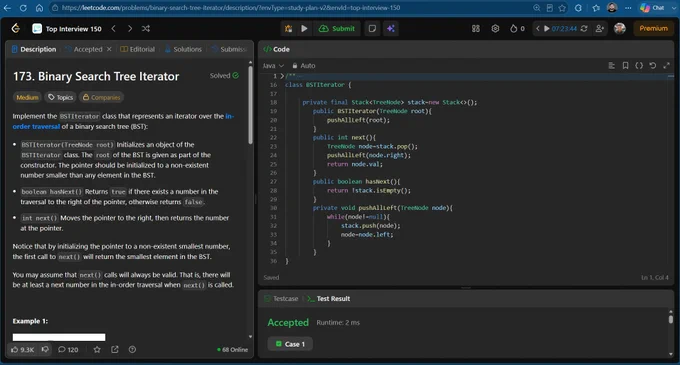Image resolution: width=680 pixels, height=365 pixels.
Task: Click the 68 Online indicator
Action: [232, 350]
